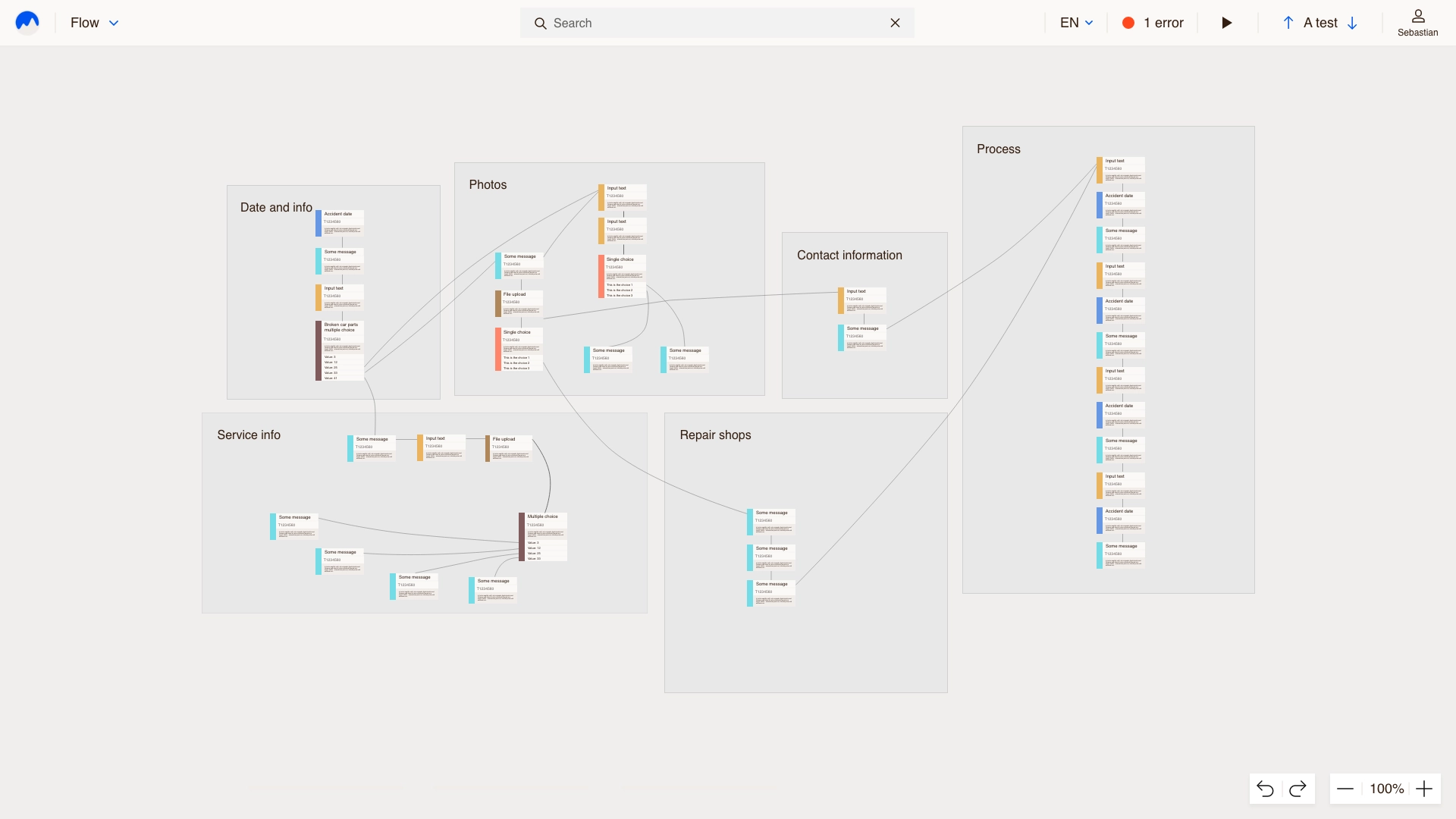Image resolution: width=1456 pixels, height=819 pixels.
Task: Select the Repair shops group title
Action: (x=715, y=435)
